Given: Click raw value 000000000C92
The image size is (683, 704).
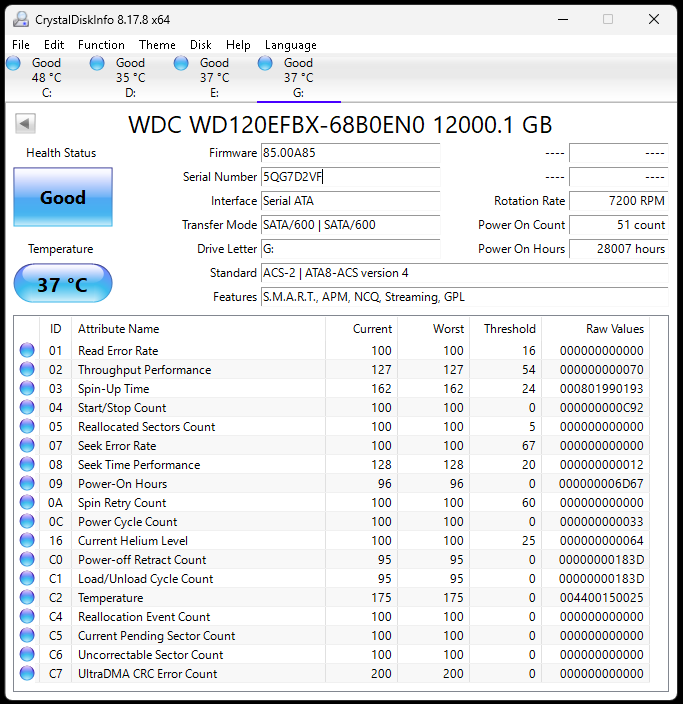Looking at the screenshot, I should point(601,408).
